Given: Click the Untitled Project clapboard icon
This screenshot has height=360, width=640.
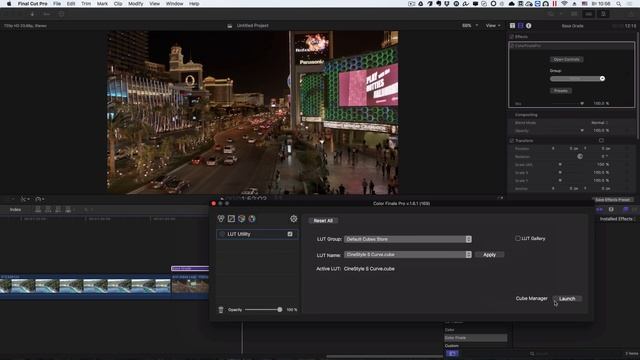Looking at the screenshot, I should [x=230, y=26].
